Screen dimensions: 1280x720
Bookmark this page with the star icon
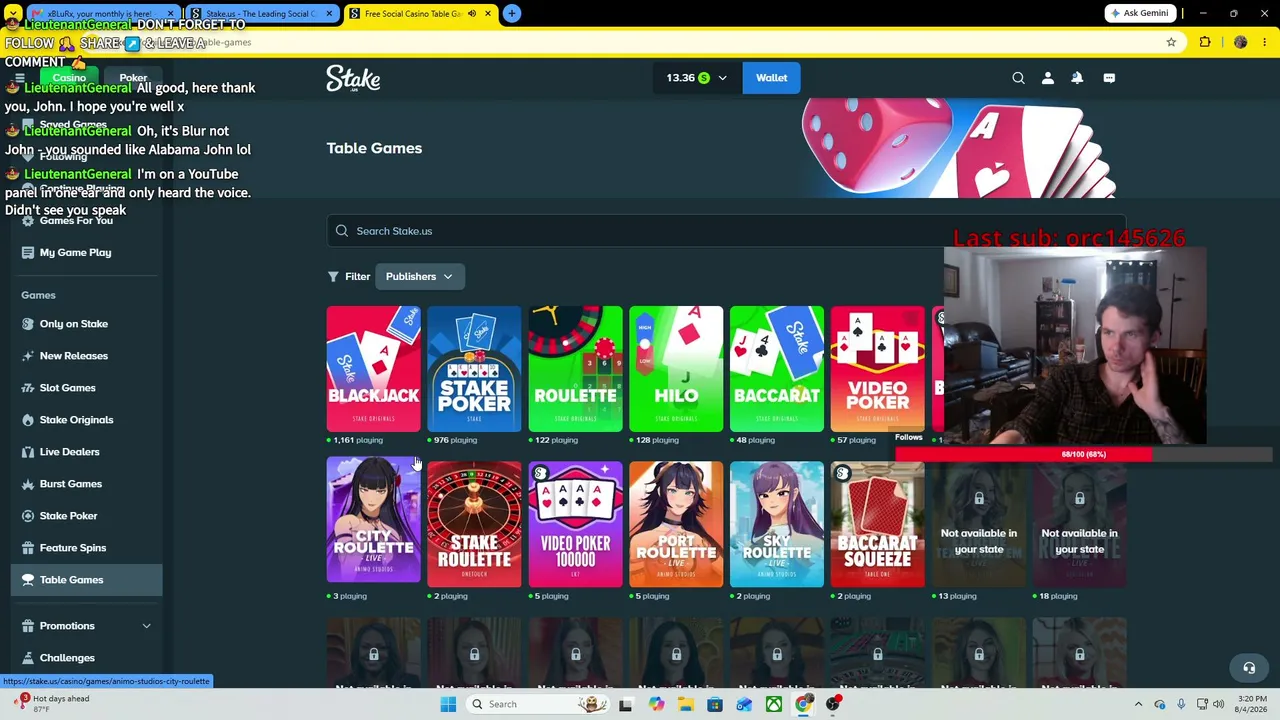pyautogui.click(x=1171, y=42)
